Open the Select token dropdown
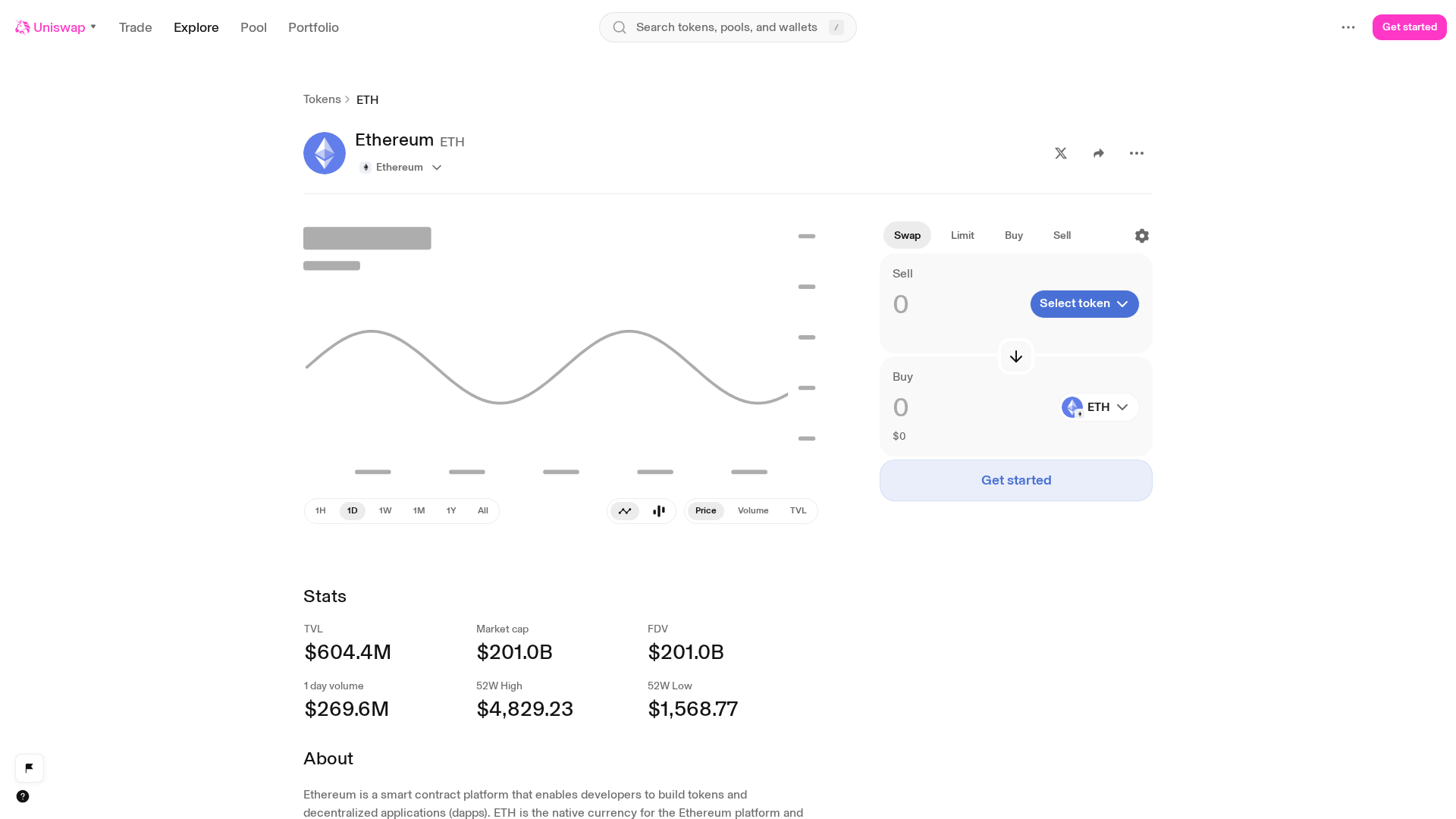Screen dimensions: 1456x819 click(x=1084, y=304)
